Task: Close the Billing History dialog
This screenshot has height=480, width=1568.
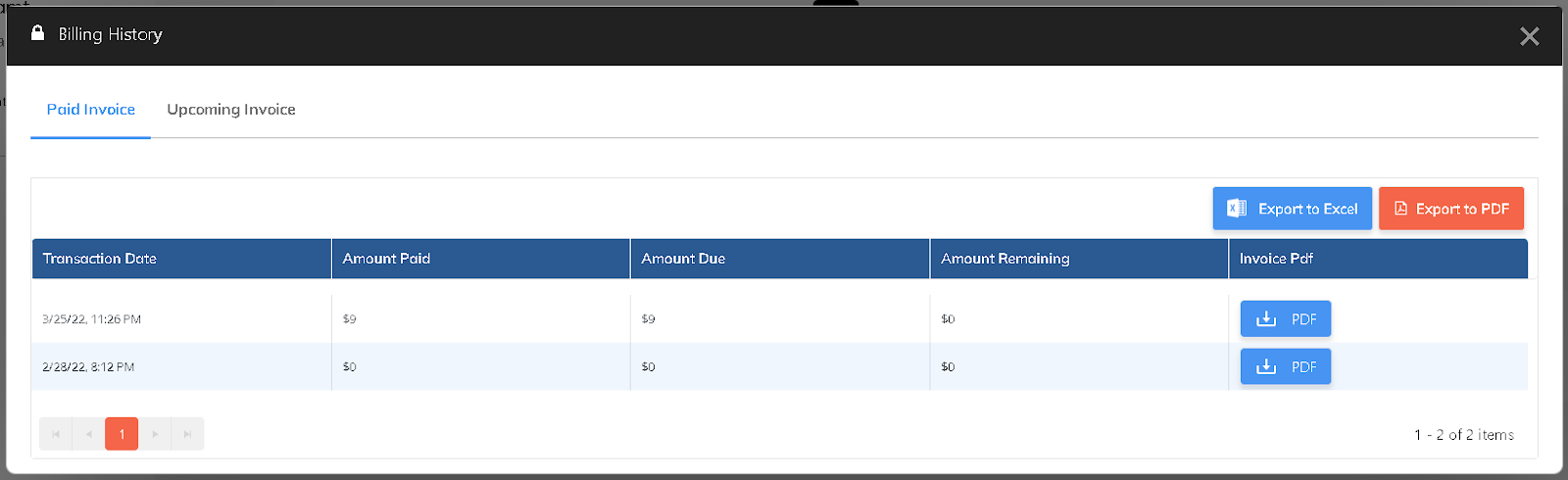Action: tap(1529, 36)
